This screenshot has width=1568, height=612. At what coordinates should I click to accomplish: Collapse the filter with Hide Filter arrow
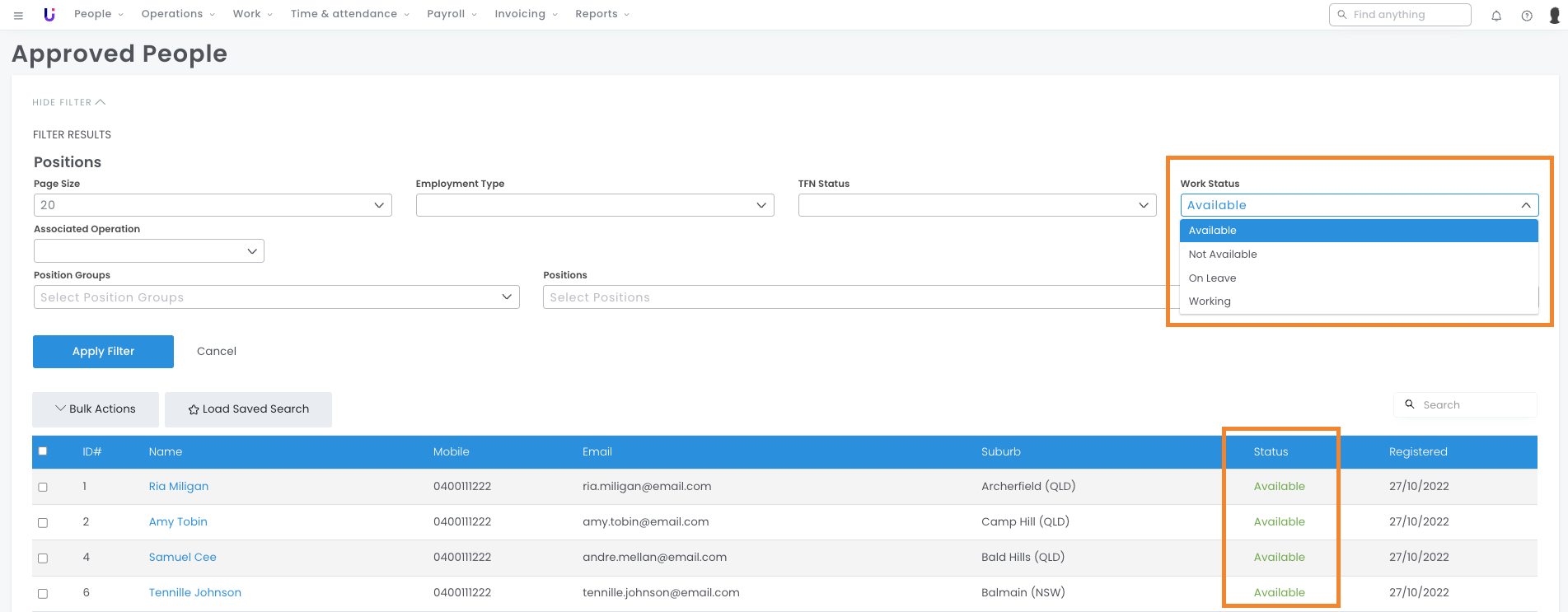101,102
